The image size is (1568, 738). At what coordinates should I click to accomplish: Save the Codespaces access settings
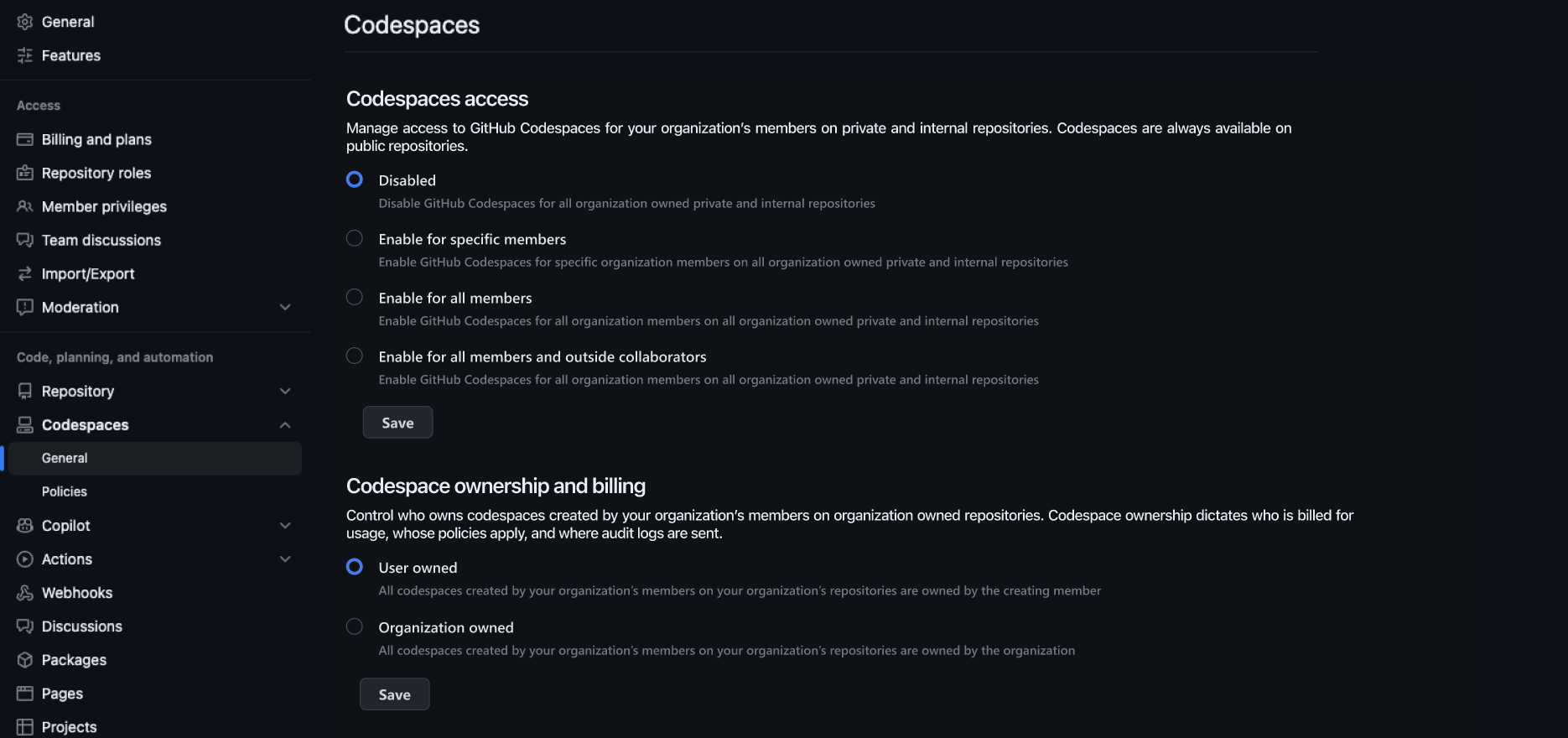click(397, 422)
